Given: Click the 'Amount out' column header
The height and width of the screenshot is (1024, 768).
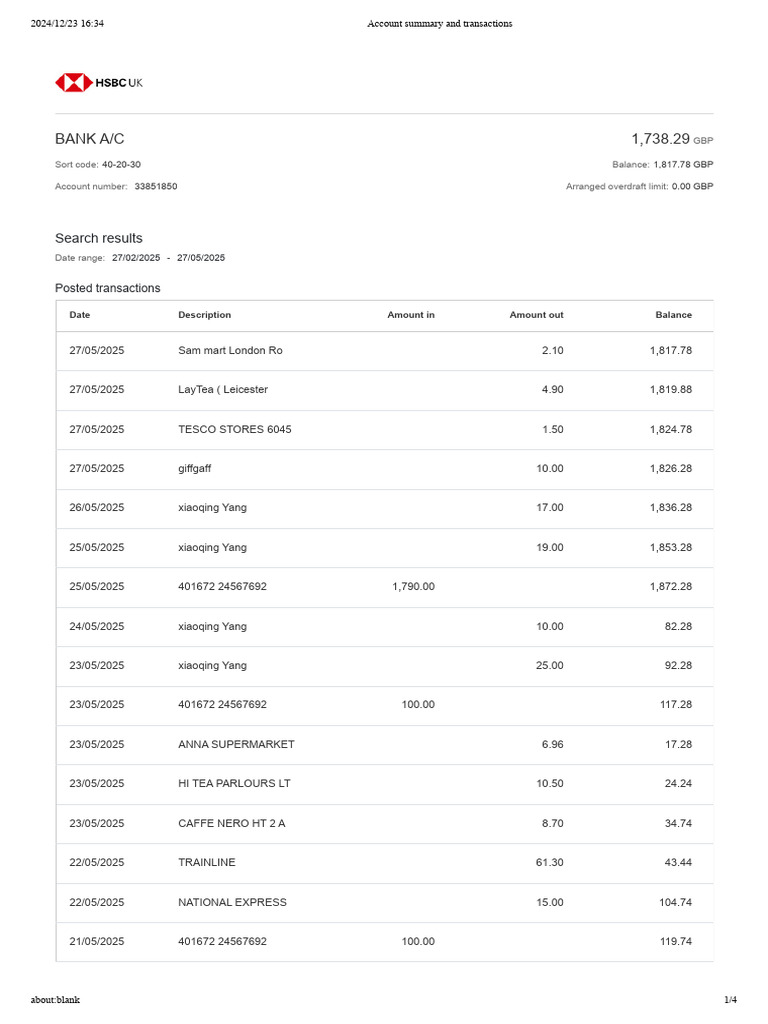Looking at the screenshot, I should pyautogui.click(x=536, y=315).
